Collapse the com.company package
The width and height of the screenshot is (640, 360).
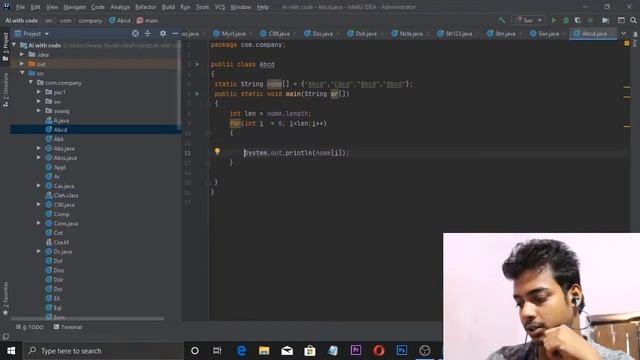point(31,82)
